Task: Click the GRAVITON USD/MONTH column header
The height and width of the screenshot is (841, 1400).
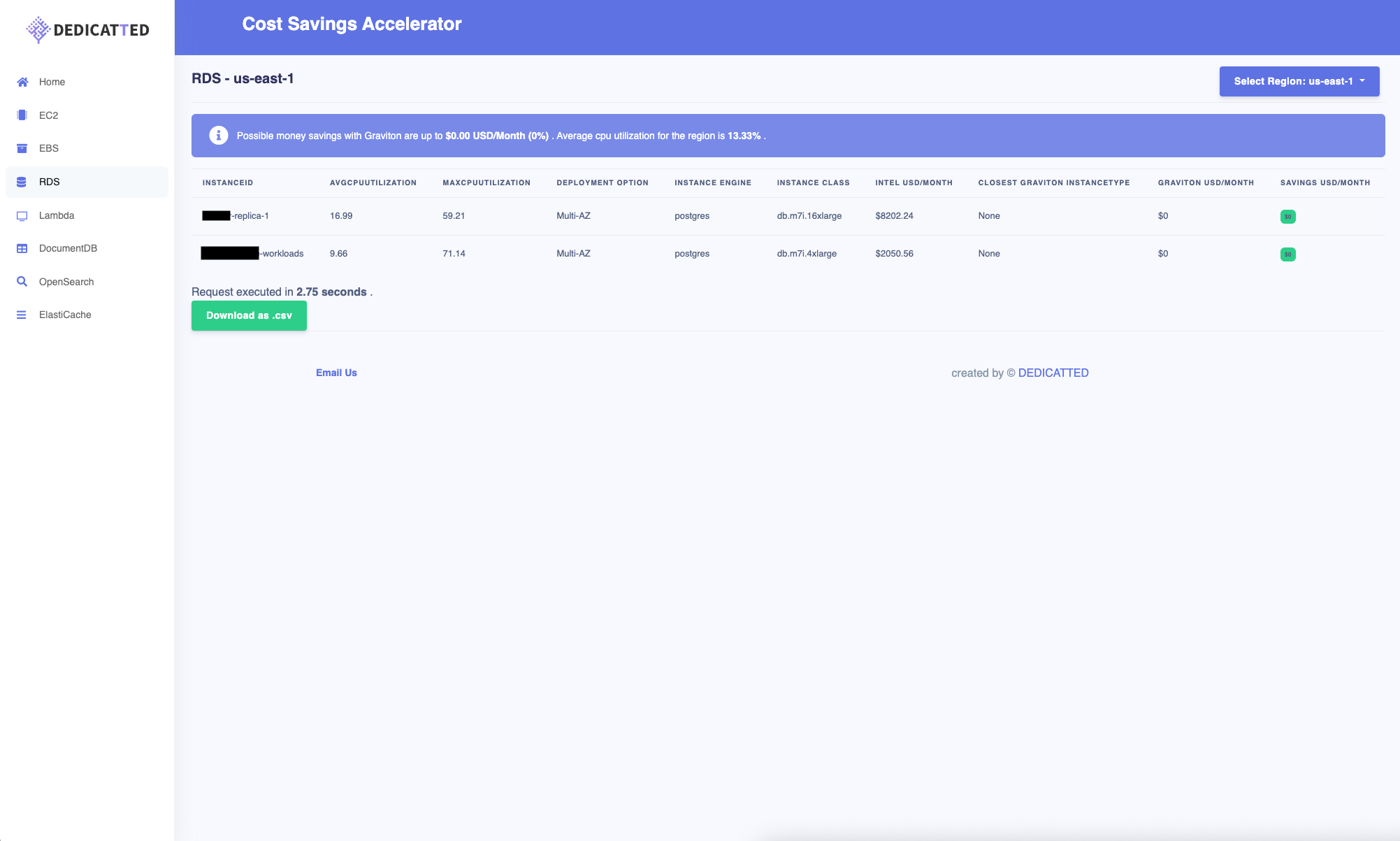Action: [x=1206, y=182]
